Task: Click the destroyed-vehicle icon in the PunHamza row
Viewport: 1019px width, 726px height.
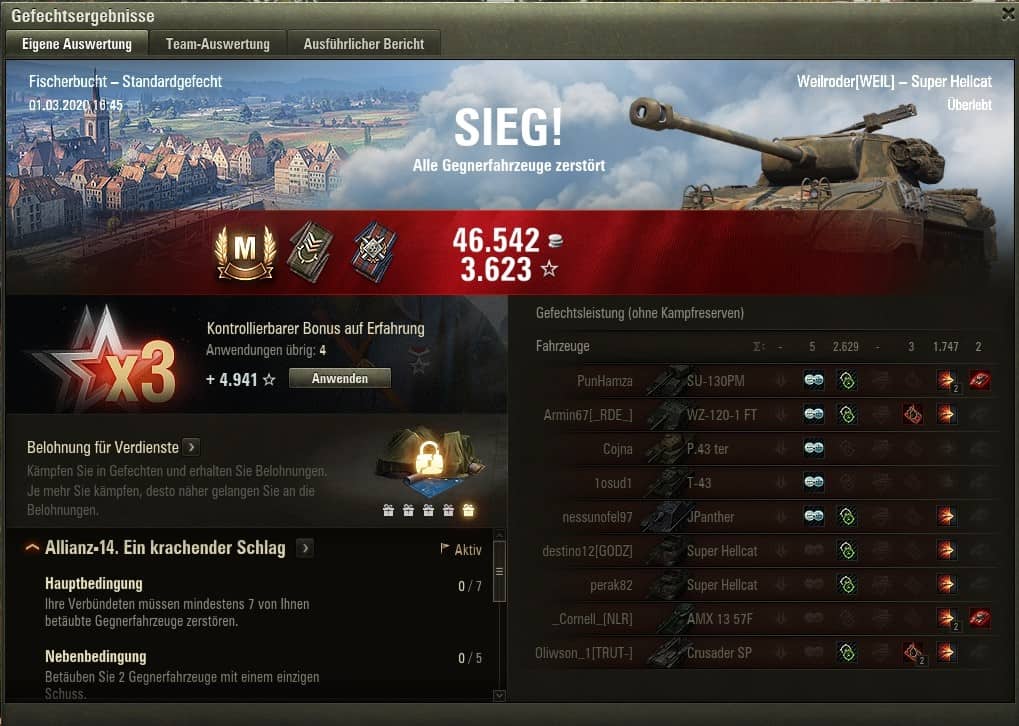Action: [979, 380]
